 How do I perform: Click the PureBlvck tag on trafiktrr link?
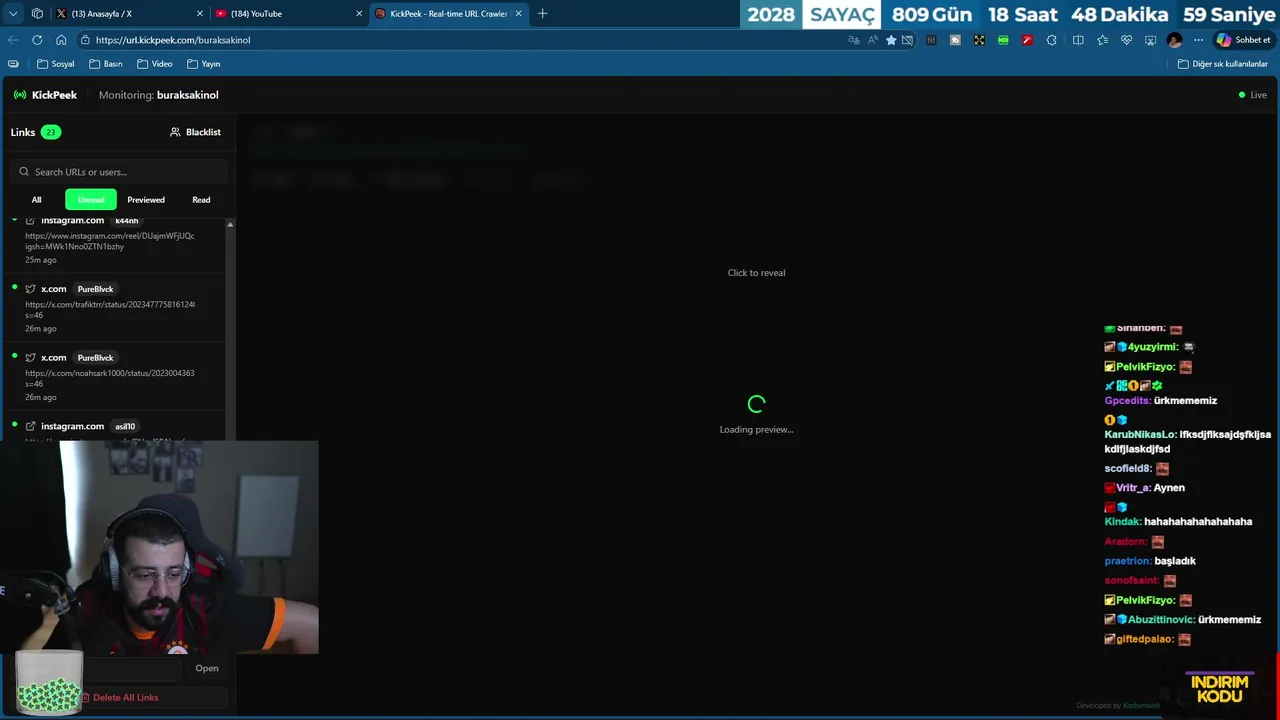(95, 289)
